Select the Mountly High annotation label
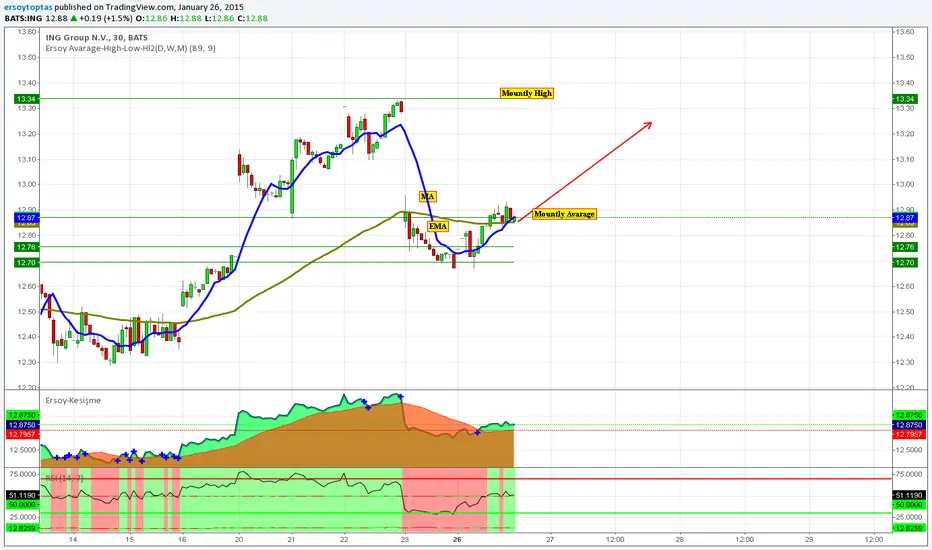 pyautogui.click(x=527, y=93)
